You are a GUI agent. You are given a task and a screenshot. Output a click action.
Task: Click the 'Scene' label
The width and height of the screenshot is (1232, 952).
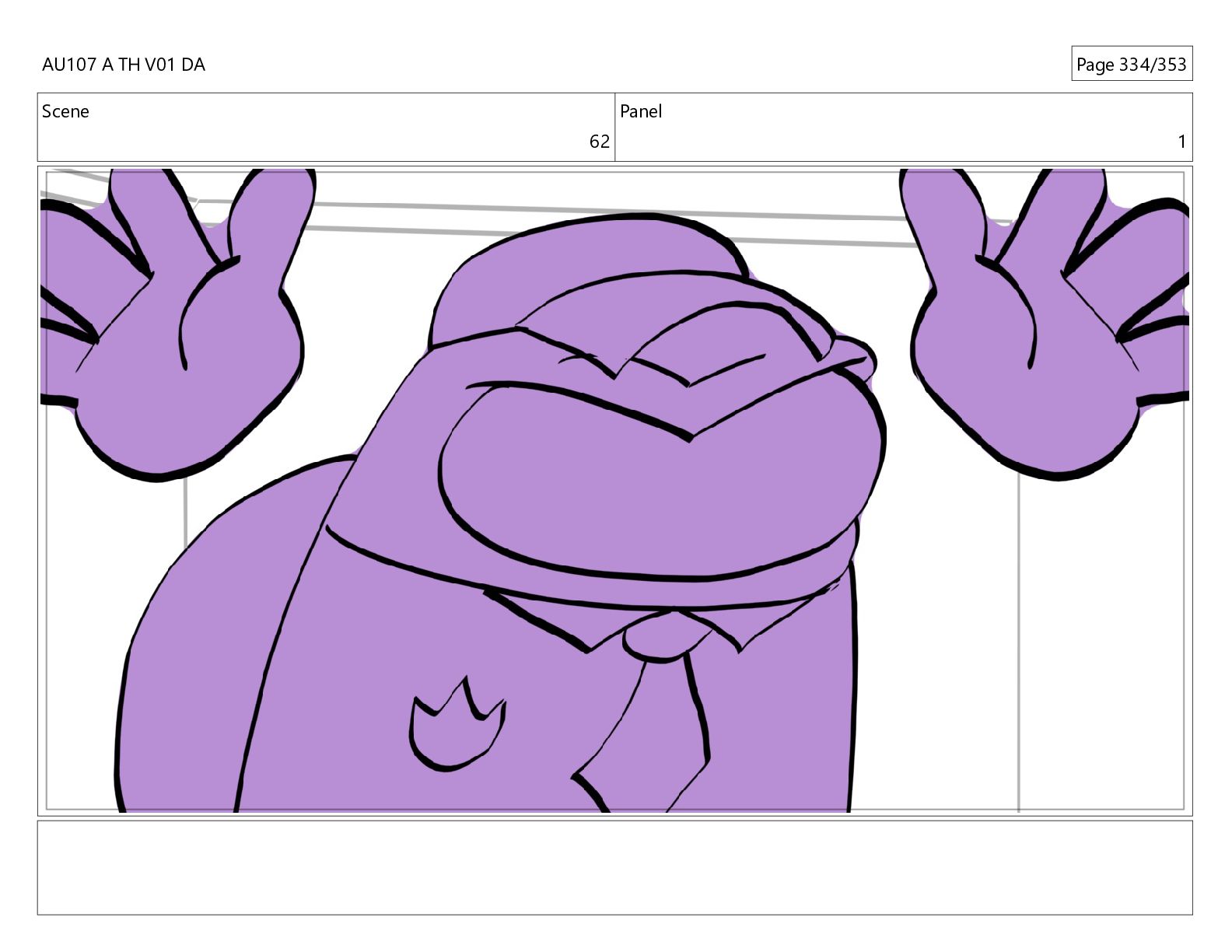[65, 111]
